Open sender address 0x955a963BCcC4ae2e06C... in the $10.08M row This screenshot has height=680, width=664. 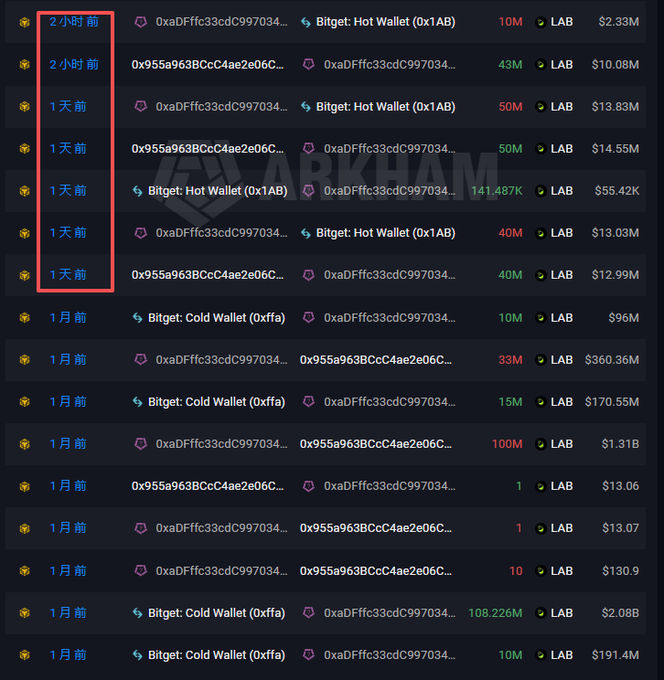click(x=208, y=65)
